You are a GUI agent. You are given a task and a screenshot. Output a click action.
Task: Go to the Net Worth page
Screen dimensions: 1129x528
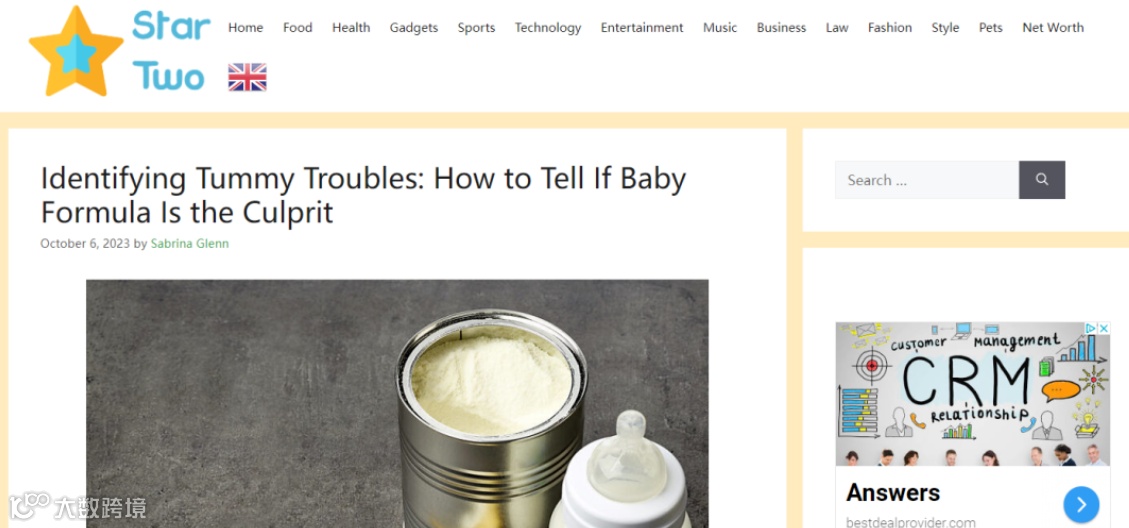[1053, 27]
